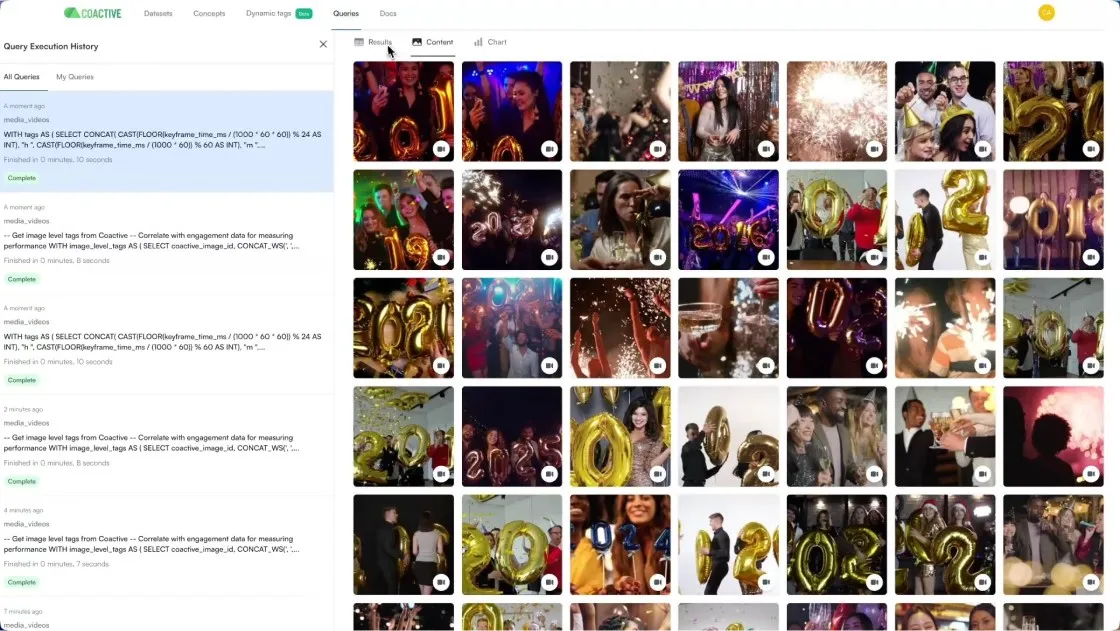This screenshot has height=631, width=1120.
Task: Show the All Queries tab
Action: 21,76
